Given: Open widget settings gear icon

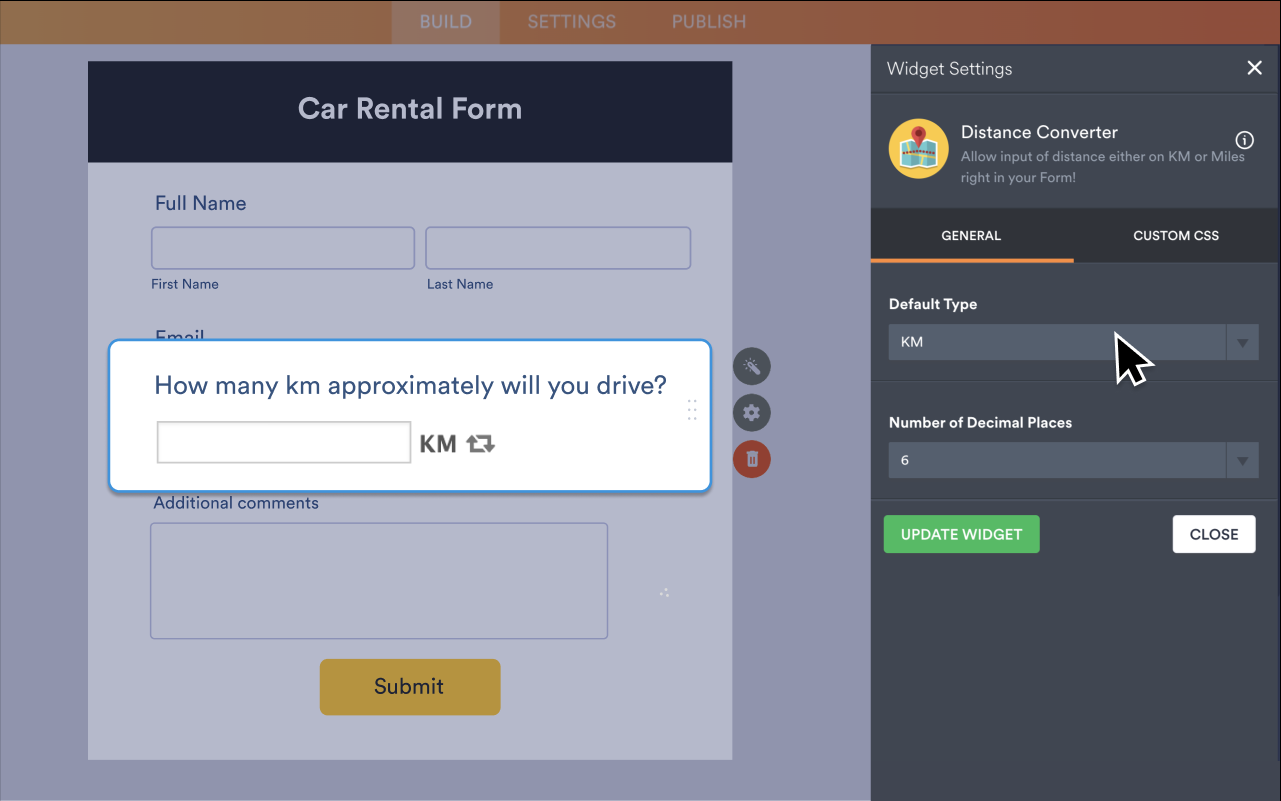Looking at the screenshot, I should click(x=752, y=413).
